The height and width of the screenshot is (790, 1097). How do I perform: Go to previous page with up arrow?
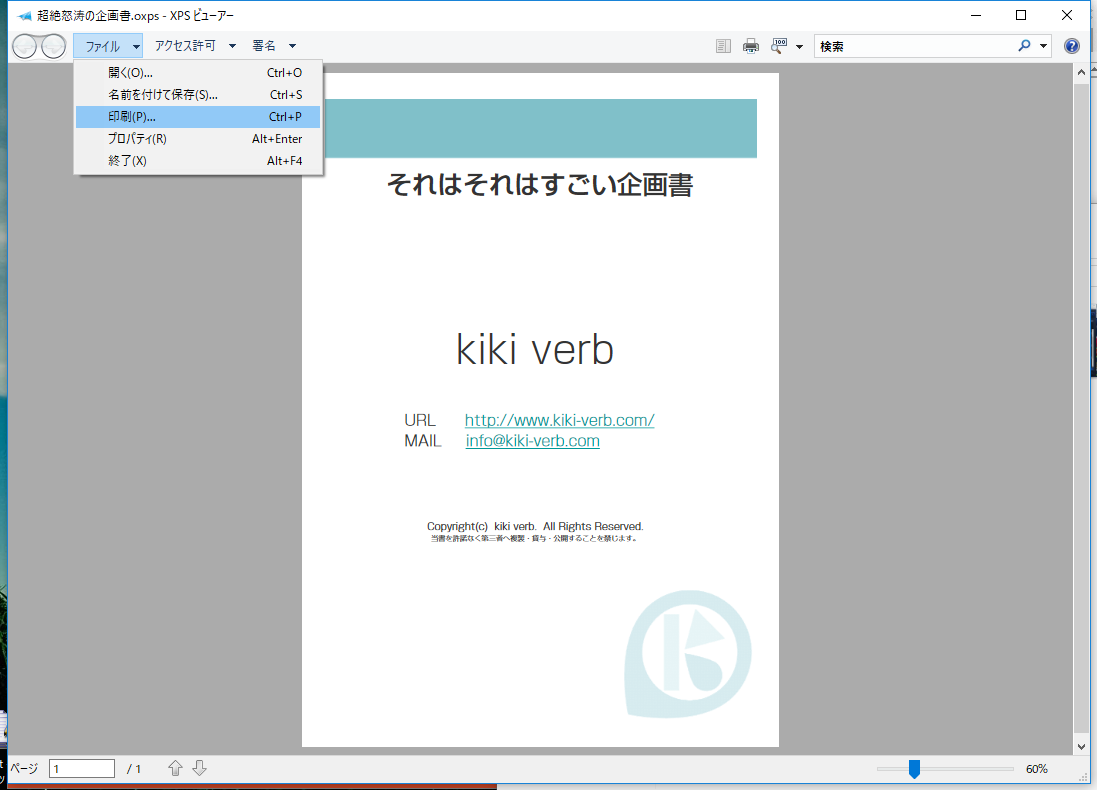(176, 768)
